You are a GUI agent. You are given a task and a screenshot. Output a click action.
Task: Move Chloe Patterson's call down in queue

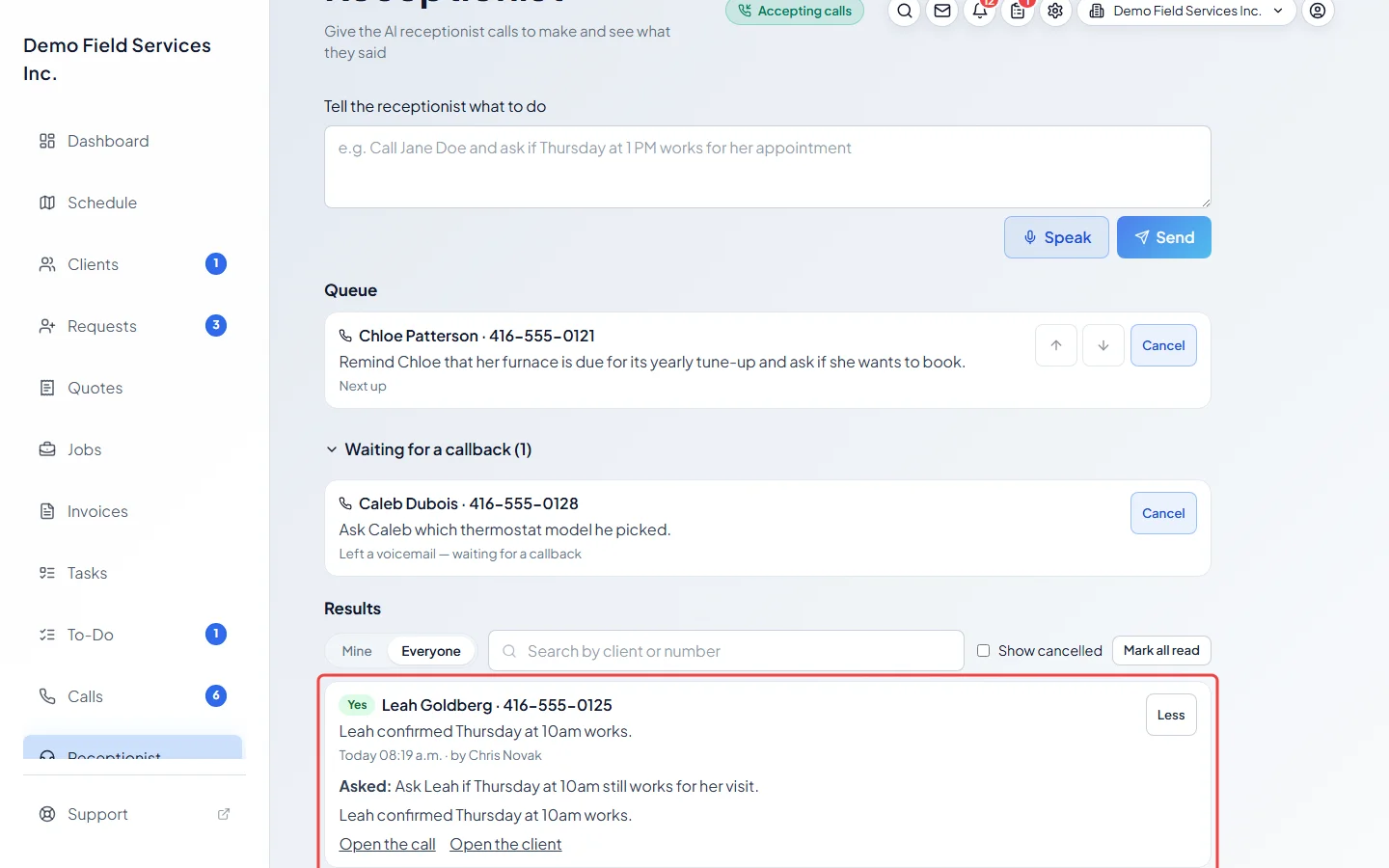click(x=1103, y=345)
